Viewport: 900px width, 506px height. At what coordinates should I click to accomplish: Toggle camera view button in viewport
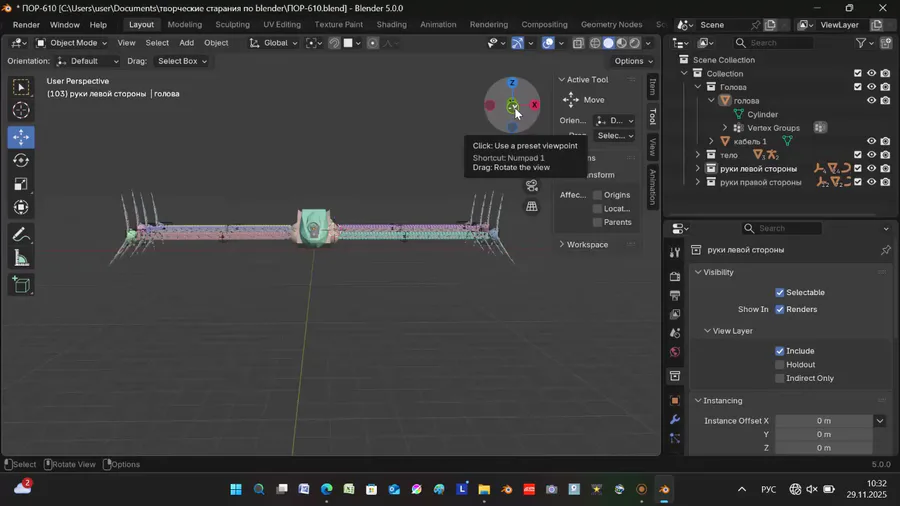(532, 186)
